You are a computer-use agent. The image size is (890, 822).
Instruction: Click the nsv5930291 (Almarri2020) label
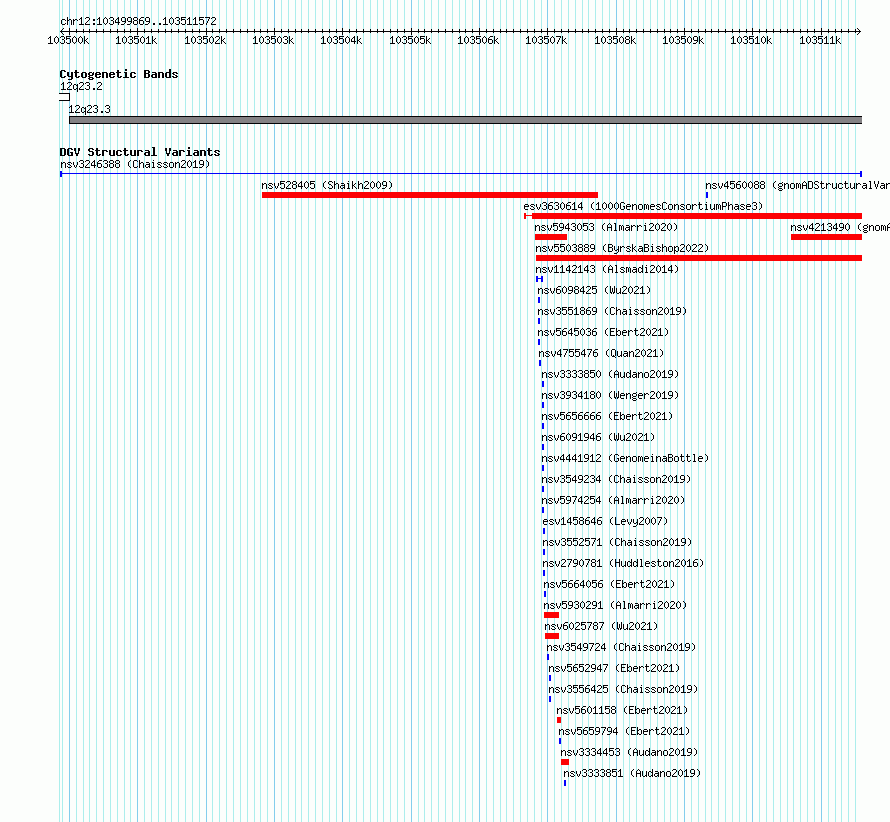[615, 605]
